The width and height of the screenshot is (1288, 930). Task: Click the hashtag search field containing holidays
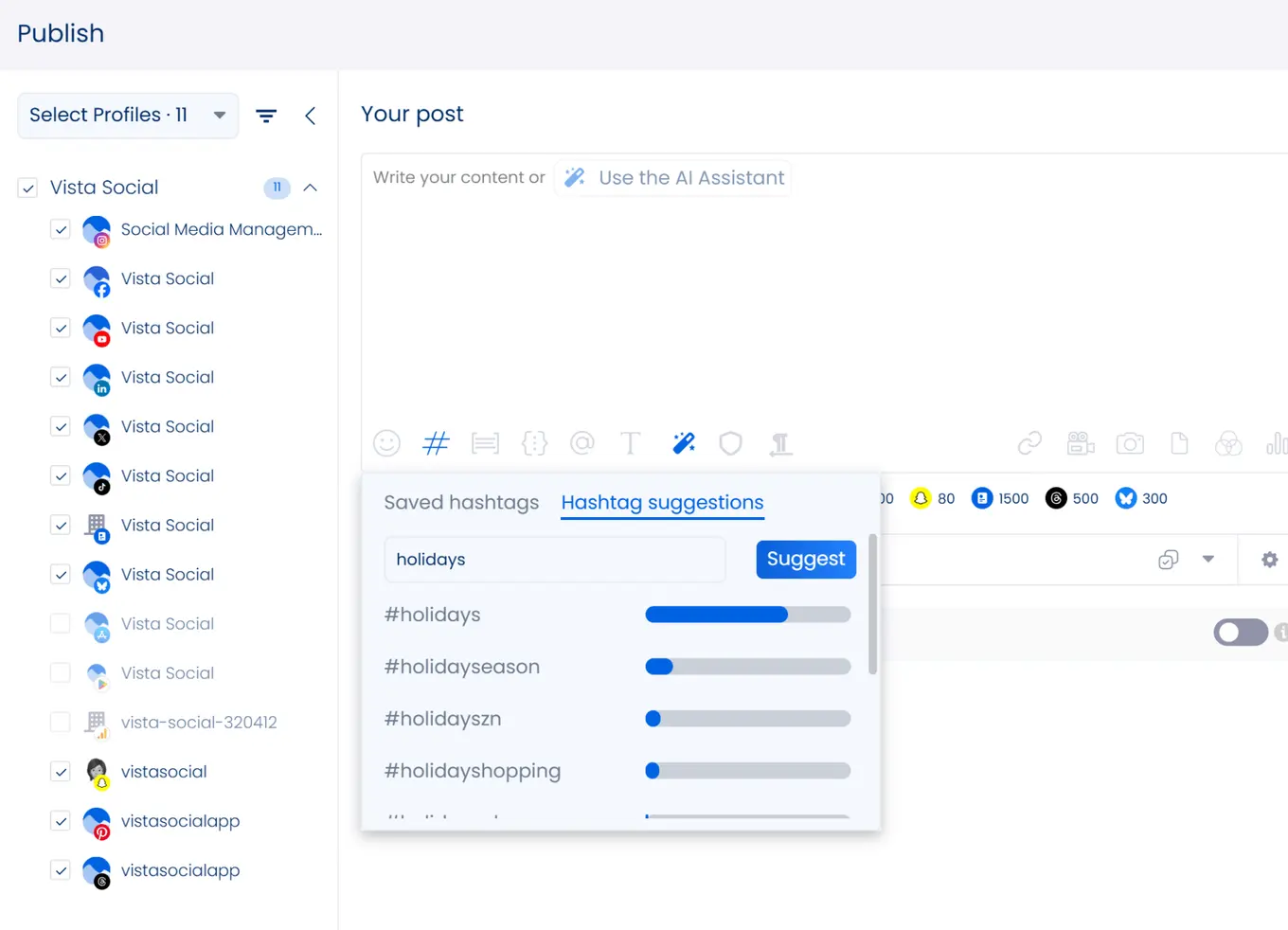click(x=554, y=560)
